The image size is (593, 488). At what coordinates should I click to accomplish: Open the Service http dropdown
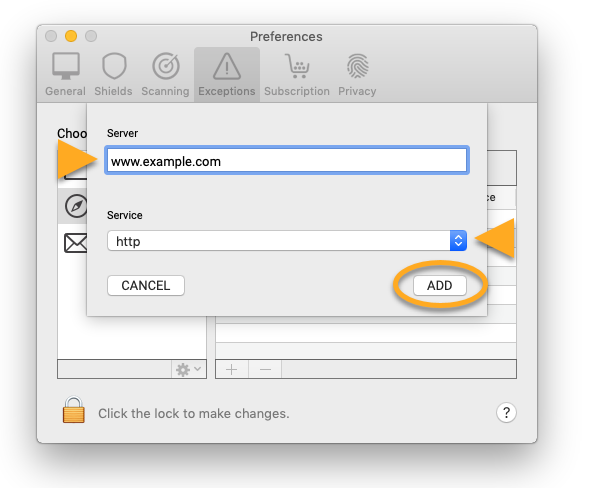click(287, 241)
